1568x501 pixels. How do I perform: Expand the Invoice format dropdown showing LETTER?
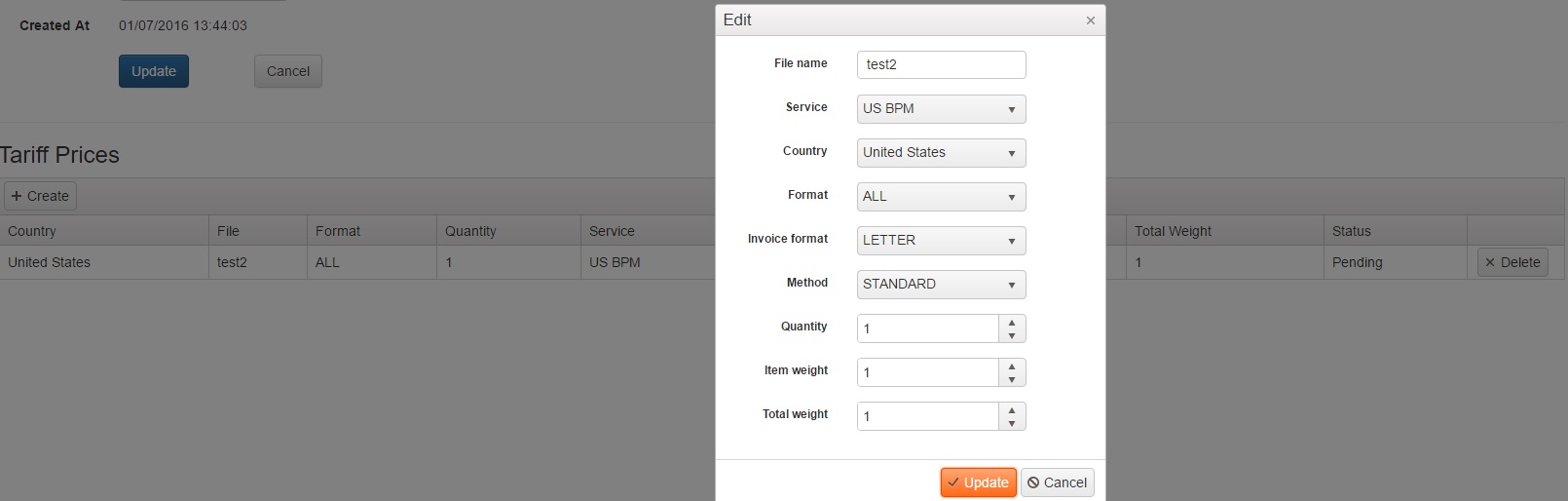click(941, 241)
